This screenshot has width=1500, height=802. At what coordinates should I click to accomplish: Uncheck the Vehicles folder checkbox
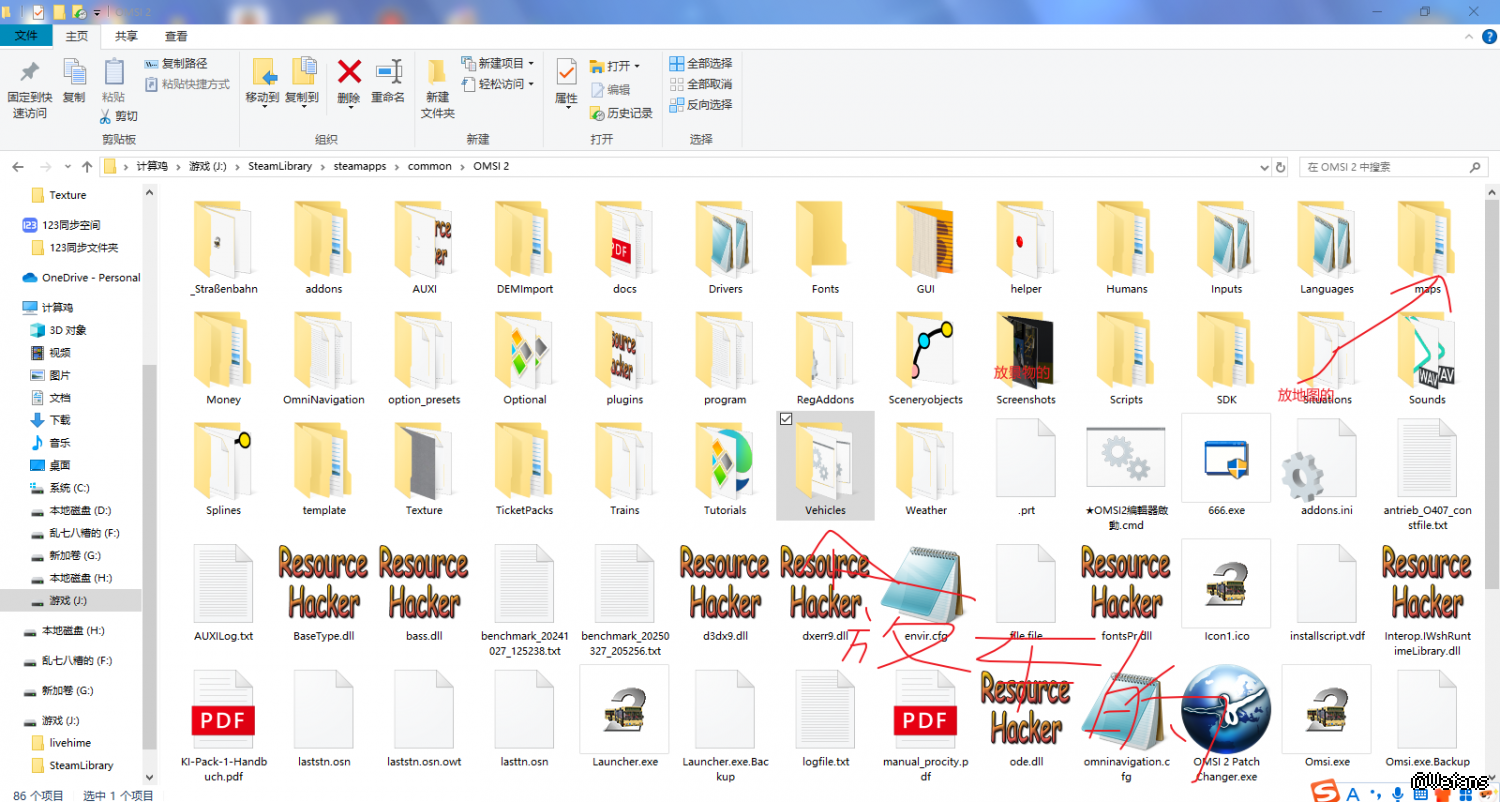coord(785,419)
